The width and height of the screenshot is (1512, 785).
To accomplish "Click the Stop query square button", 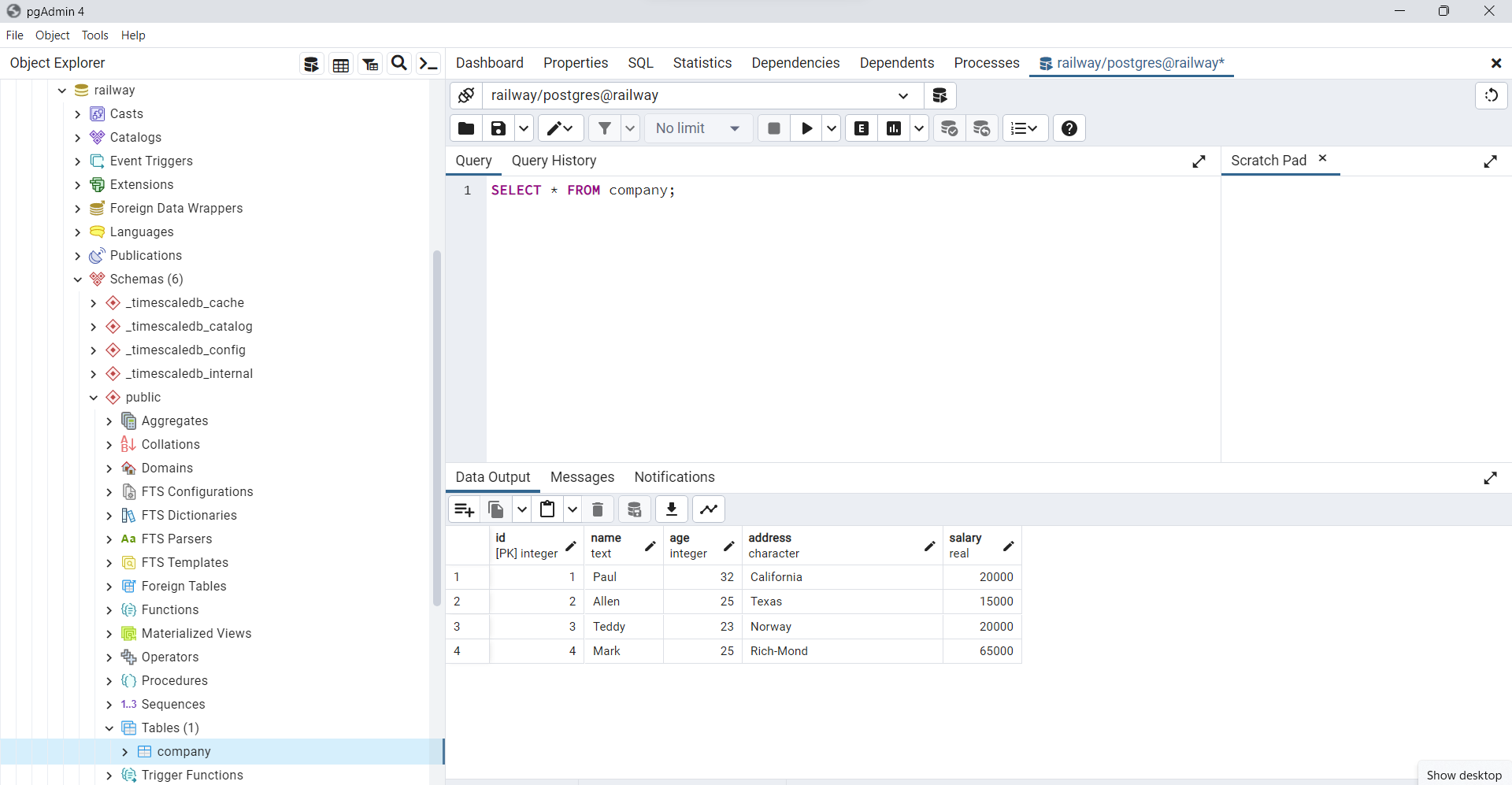I will 774,128.
